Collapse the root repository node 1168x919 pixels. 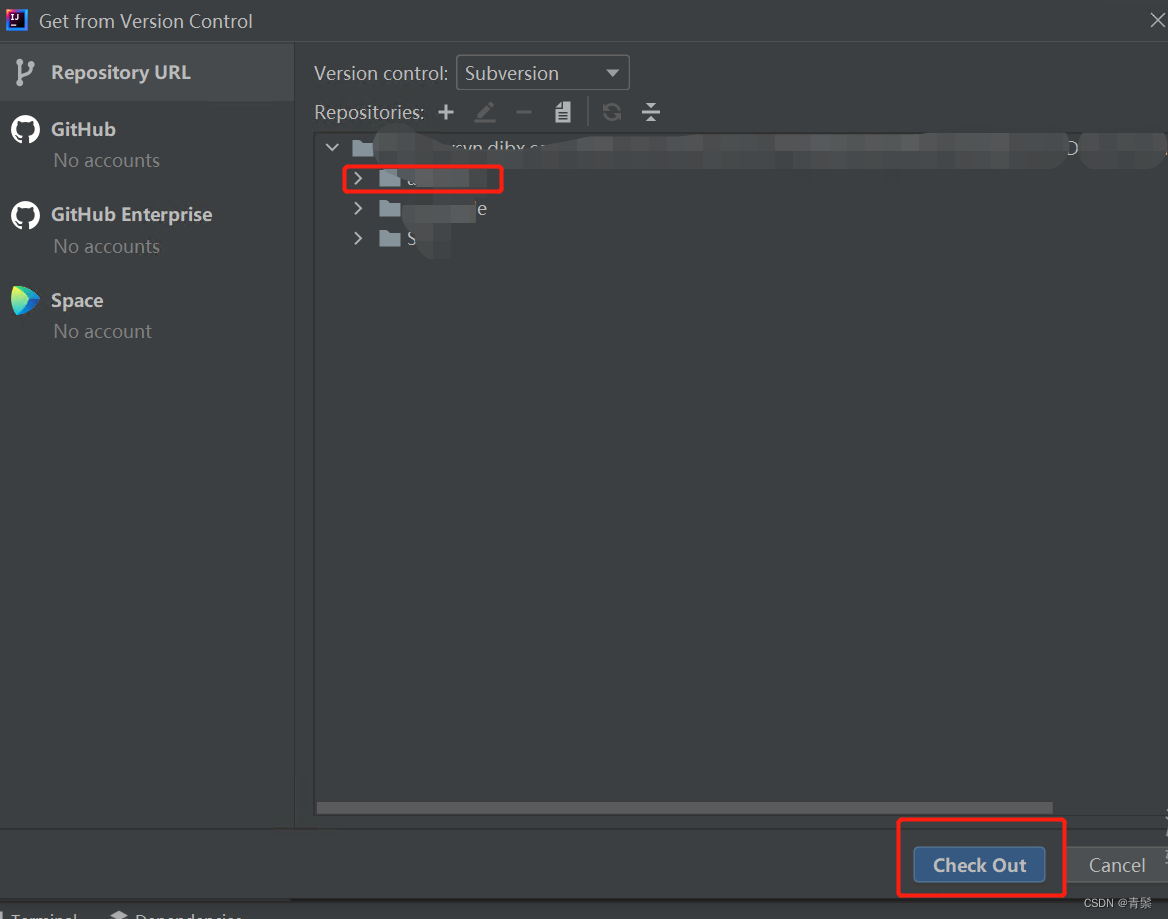click(332, 147)
